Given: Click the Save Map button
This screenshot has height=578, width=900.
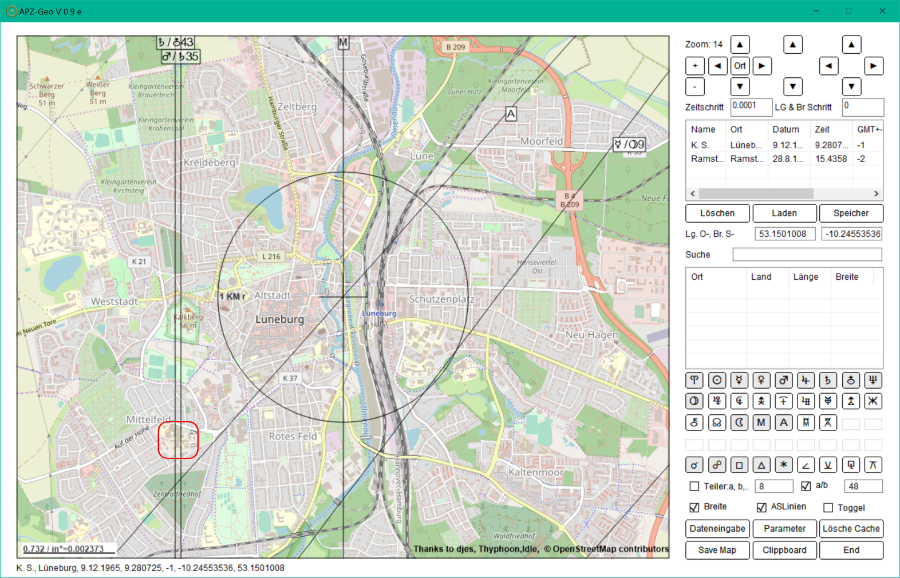Looking at the screenshot, I should 717,550.
